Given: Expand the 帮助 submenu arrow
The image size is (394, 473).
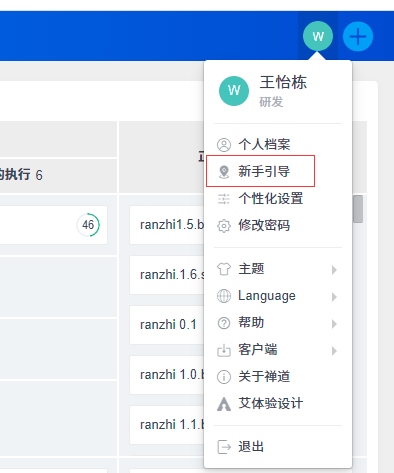Looking at the screenshot, I should [x=334, y=324].
